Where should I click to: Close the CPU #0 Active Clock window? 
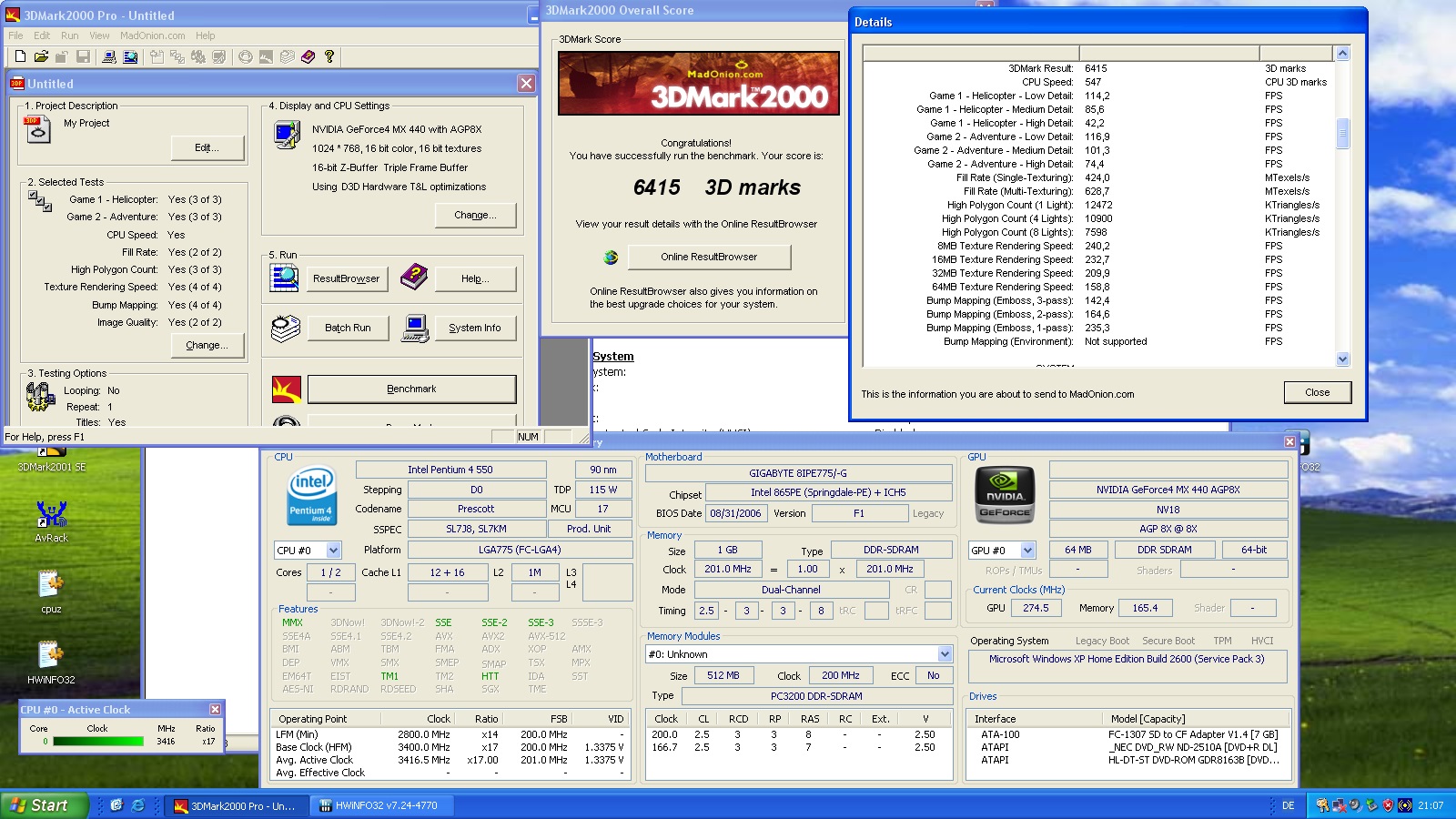[215, 709]
